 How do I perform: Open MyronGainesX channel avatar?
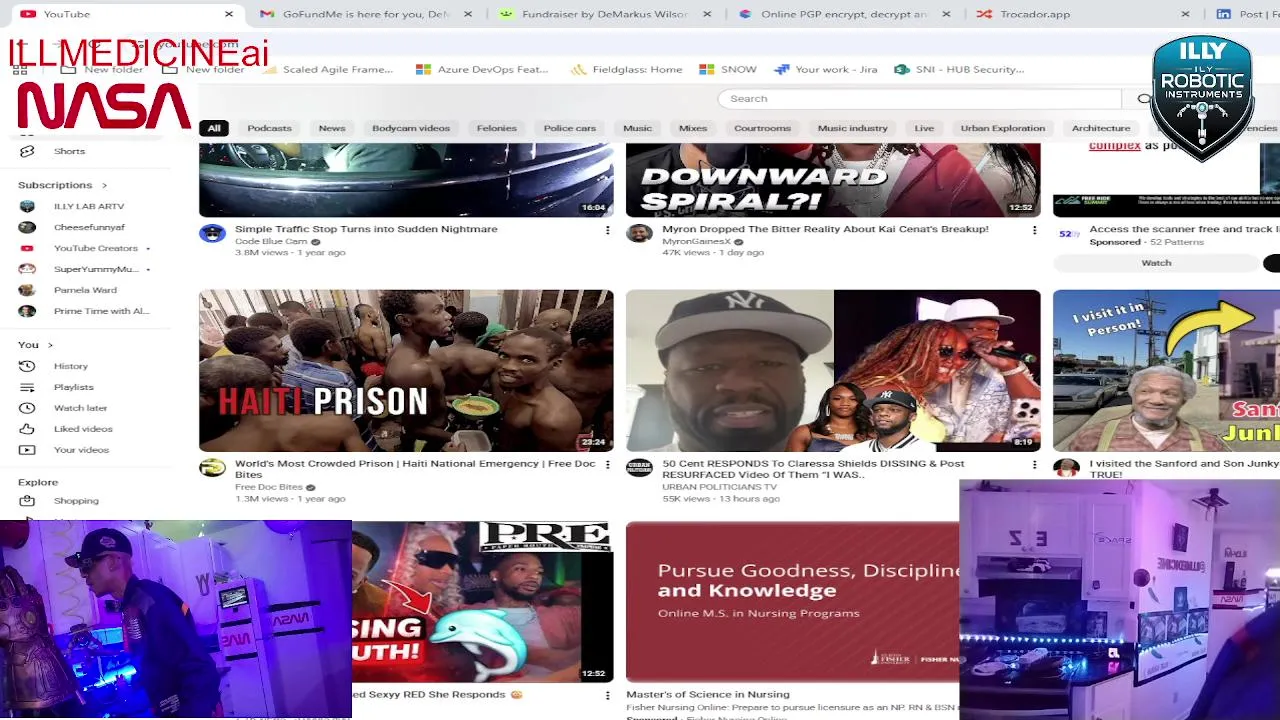pos(639,233)
